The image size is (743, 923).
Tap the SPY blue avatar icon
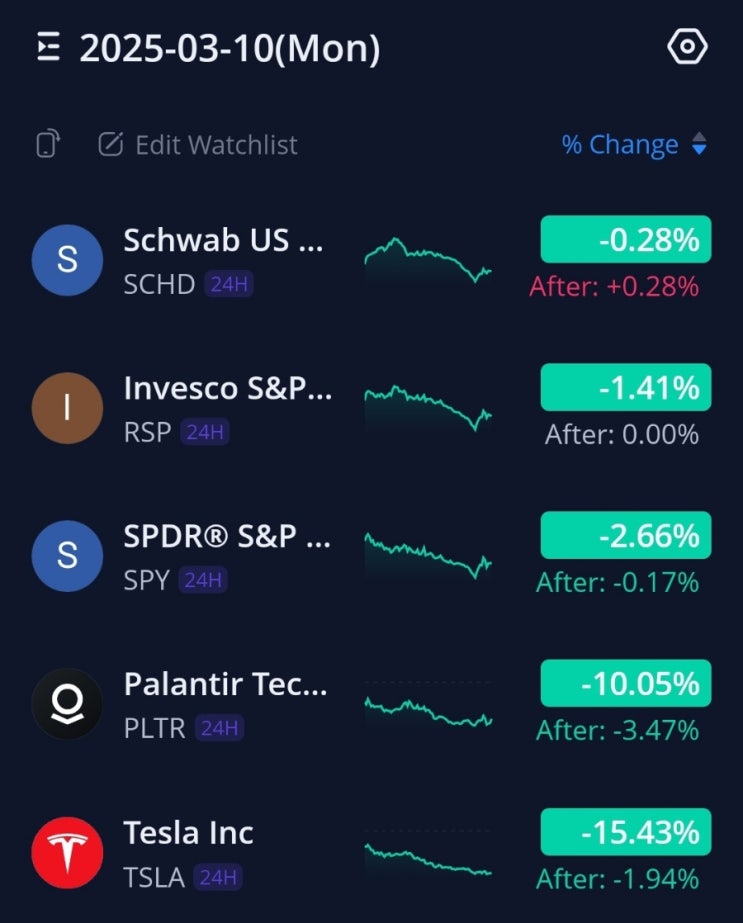click(67, 556)
